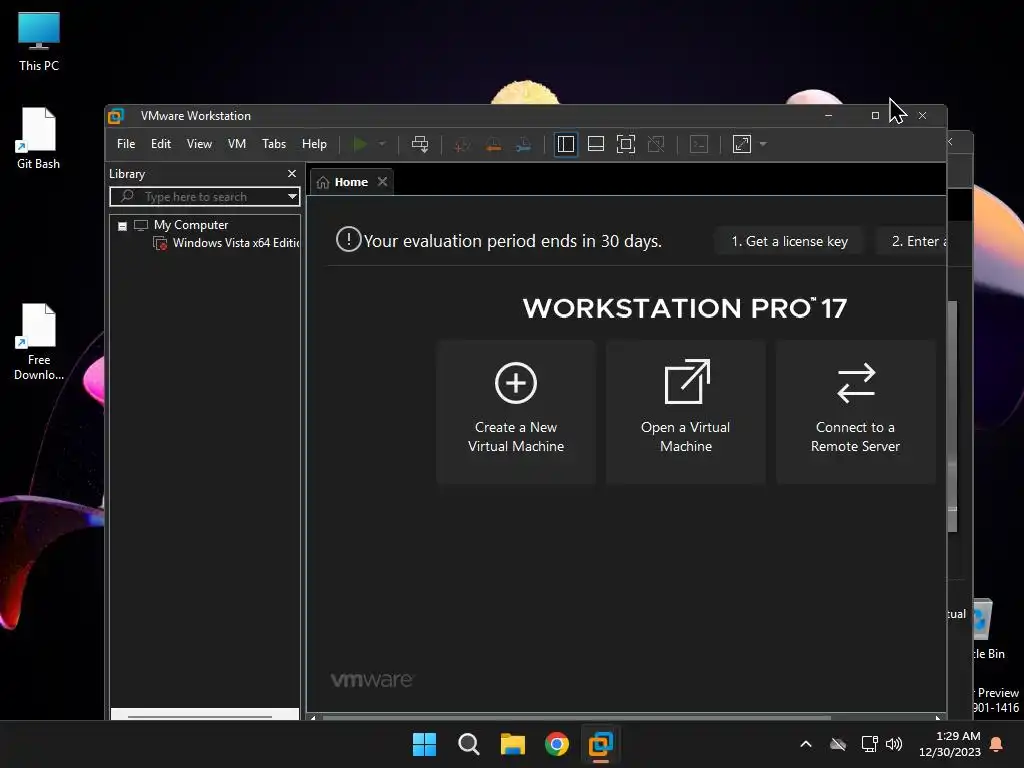Show hidden system tray icons
The height and width of the screenshot is (768, 1024).
806,744
